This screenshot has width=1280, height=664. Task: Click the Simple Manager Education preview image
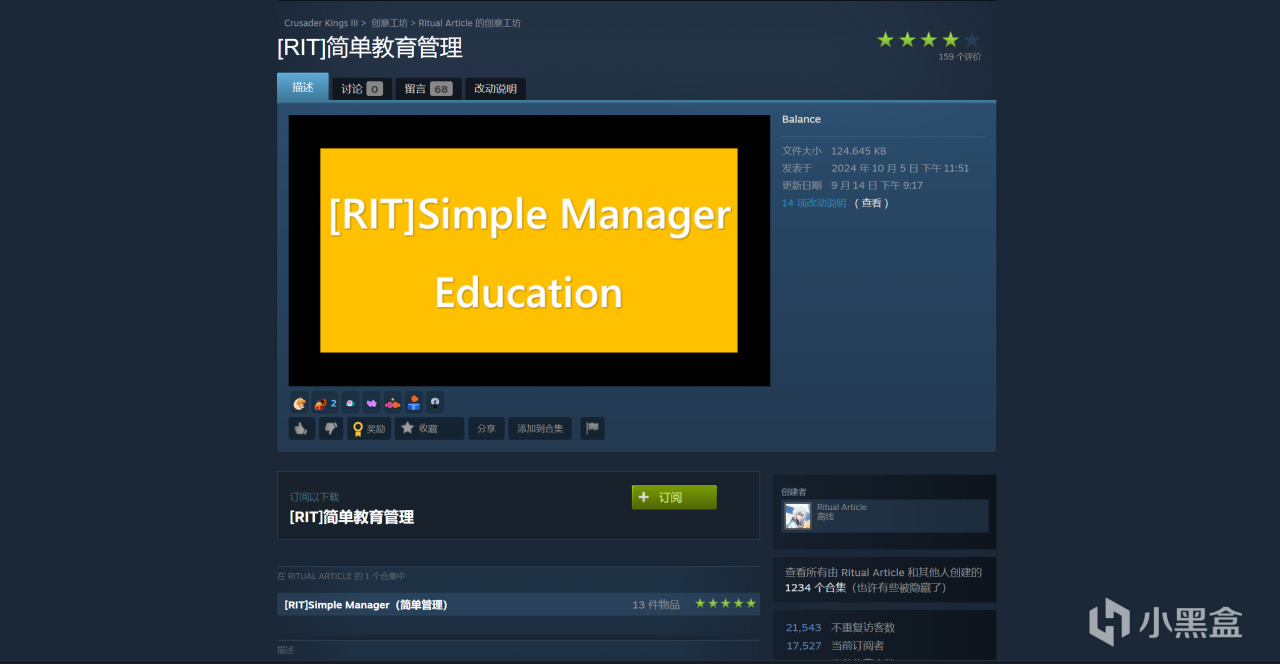click(529, 250)
